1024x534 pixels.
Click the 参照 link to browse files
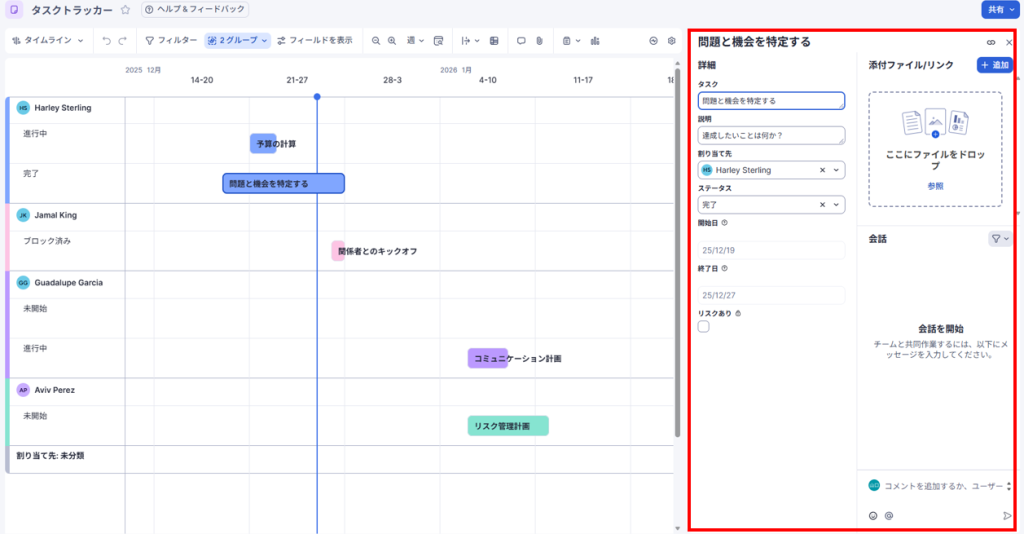pyautogui.click(x=934, y=186)
